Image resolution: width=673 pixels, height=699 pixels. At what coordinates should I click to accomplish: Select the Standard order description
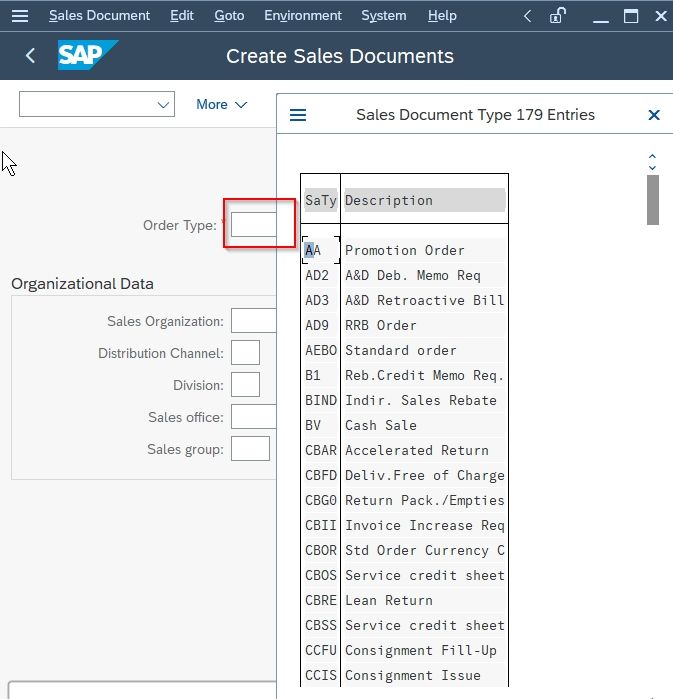coord(401,350)
